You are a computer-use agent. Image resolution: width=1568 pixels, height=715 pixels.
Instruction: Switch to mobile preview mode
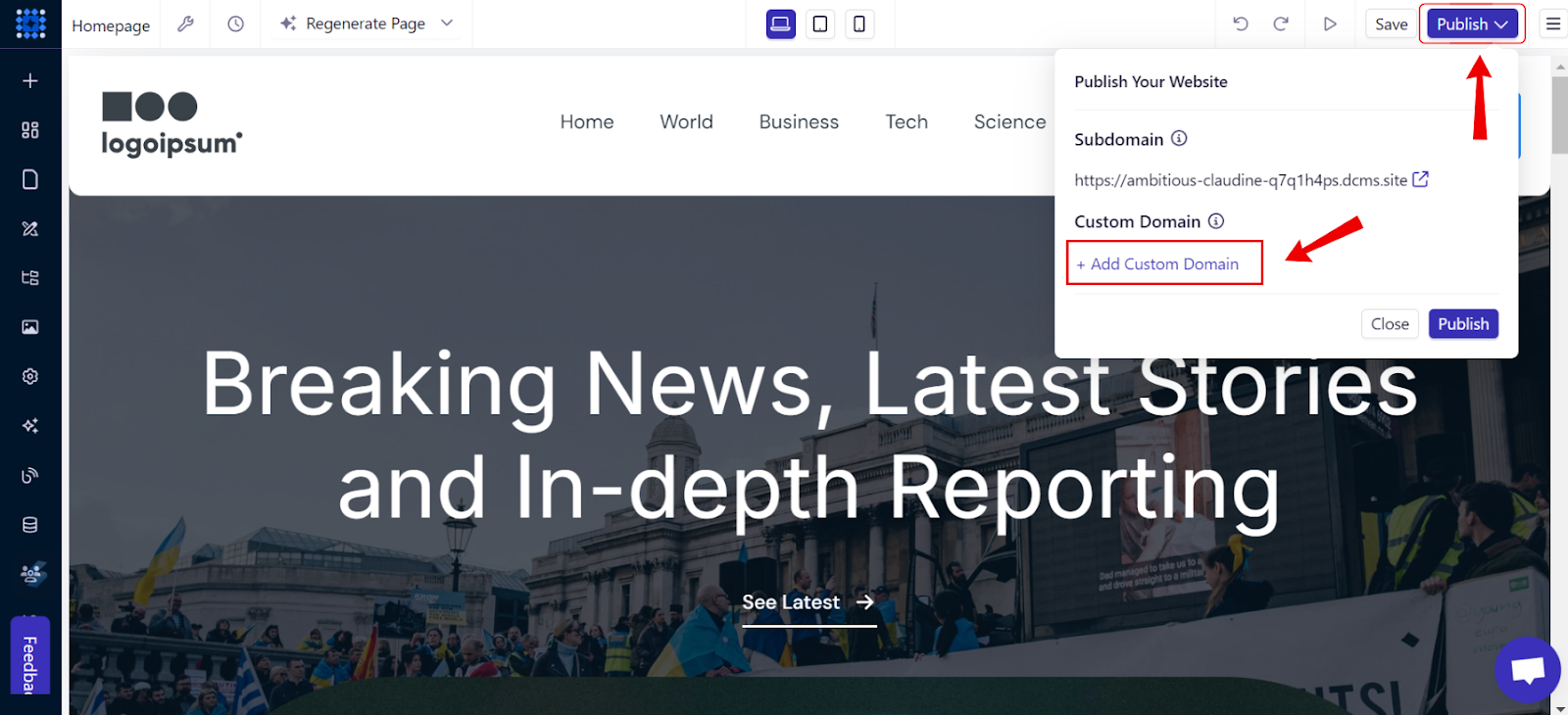(859, 24)
